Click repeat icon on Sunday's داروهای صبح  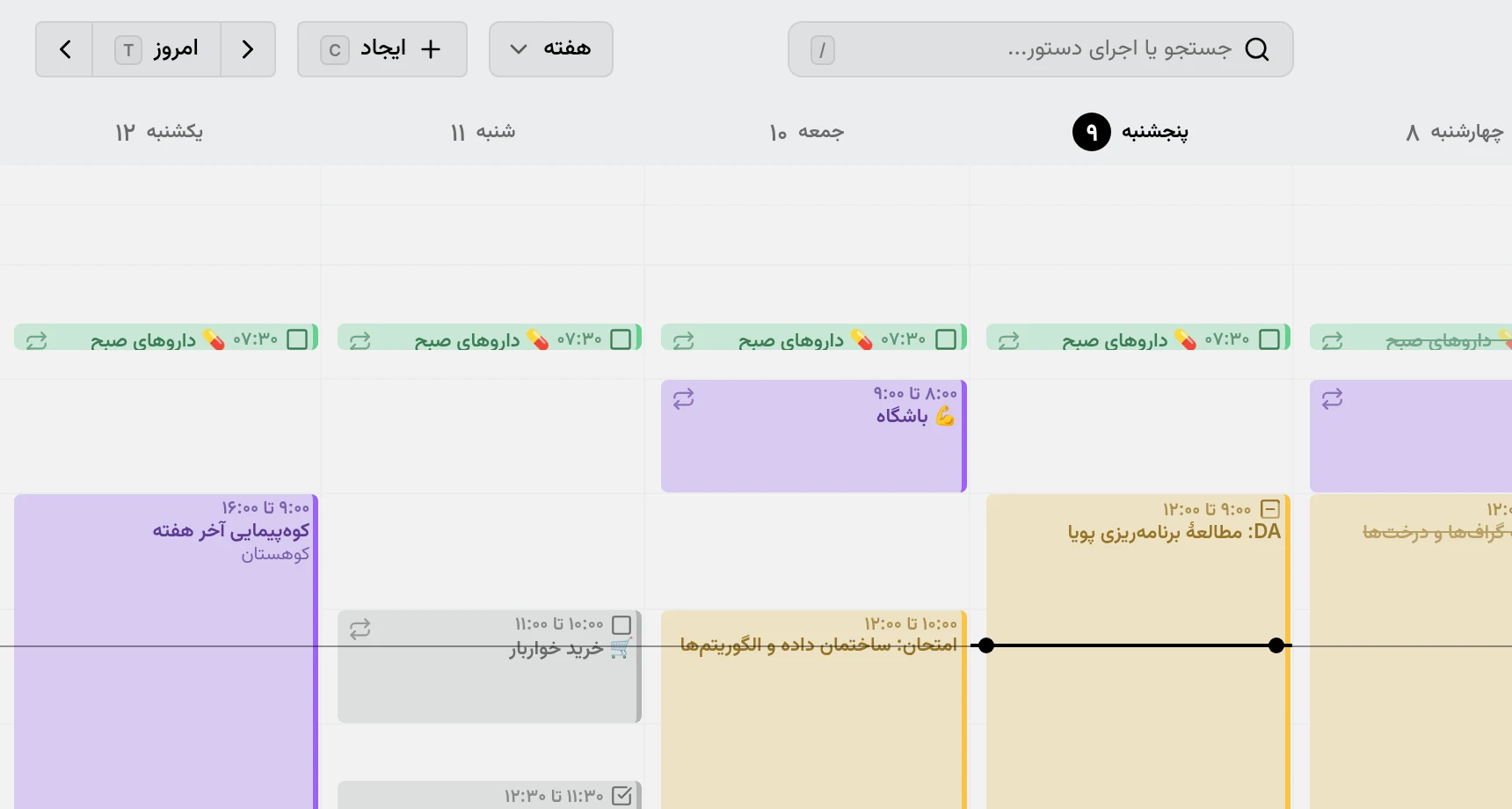point(36,340)
